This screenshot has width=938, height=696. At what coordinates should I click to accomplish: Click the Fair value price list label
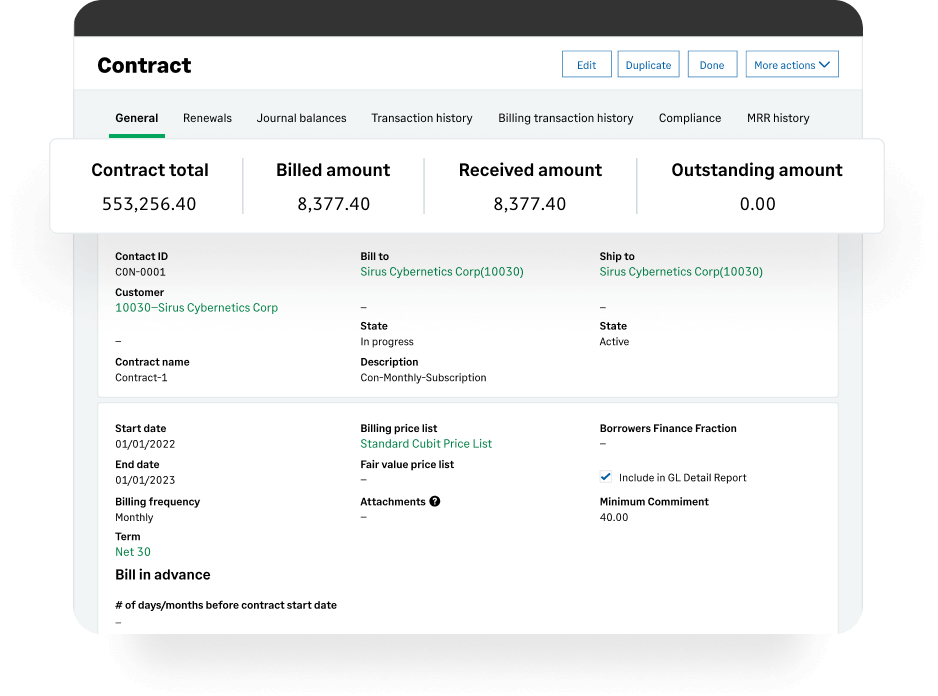[407, 464]
